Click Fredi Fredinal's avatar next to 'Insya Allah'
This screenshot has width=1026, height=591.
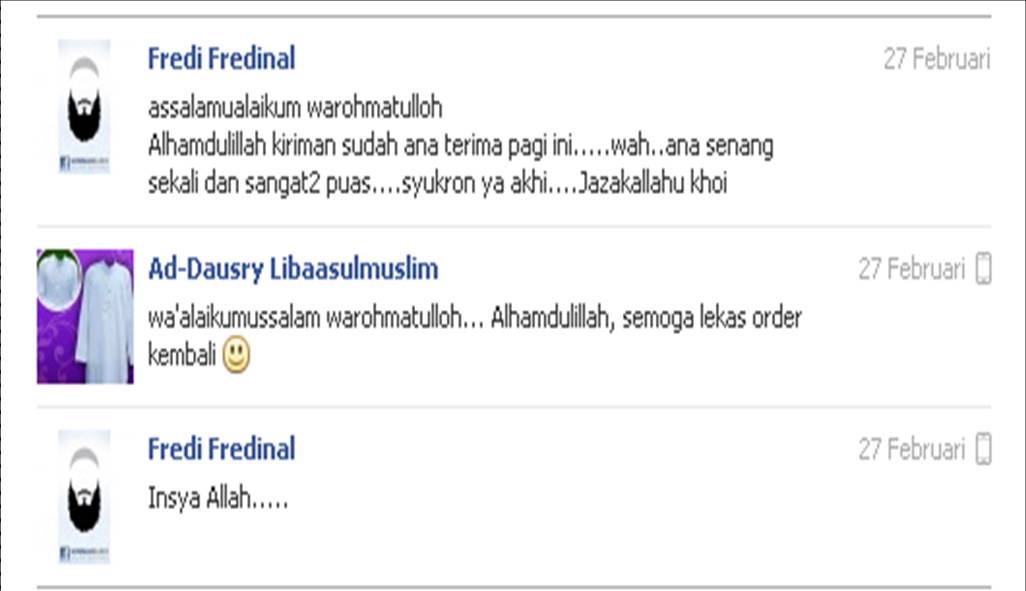click(x=84, y=497)
